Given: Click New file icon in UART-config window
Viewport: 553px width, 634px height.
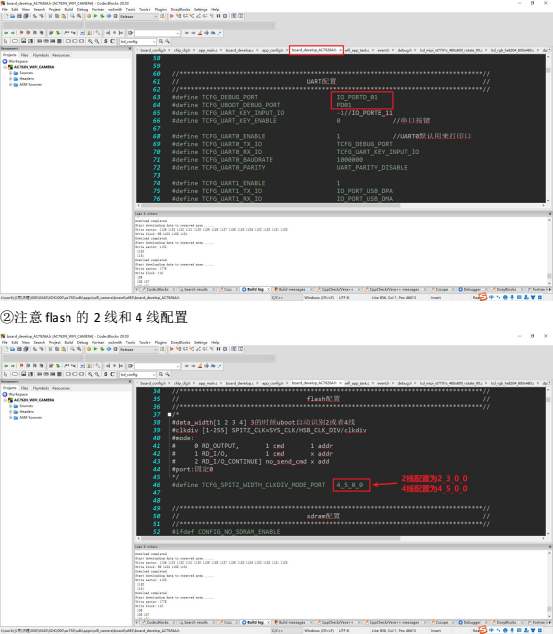Looking at the screenshot, I should coord(6,16).
